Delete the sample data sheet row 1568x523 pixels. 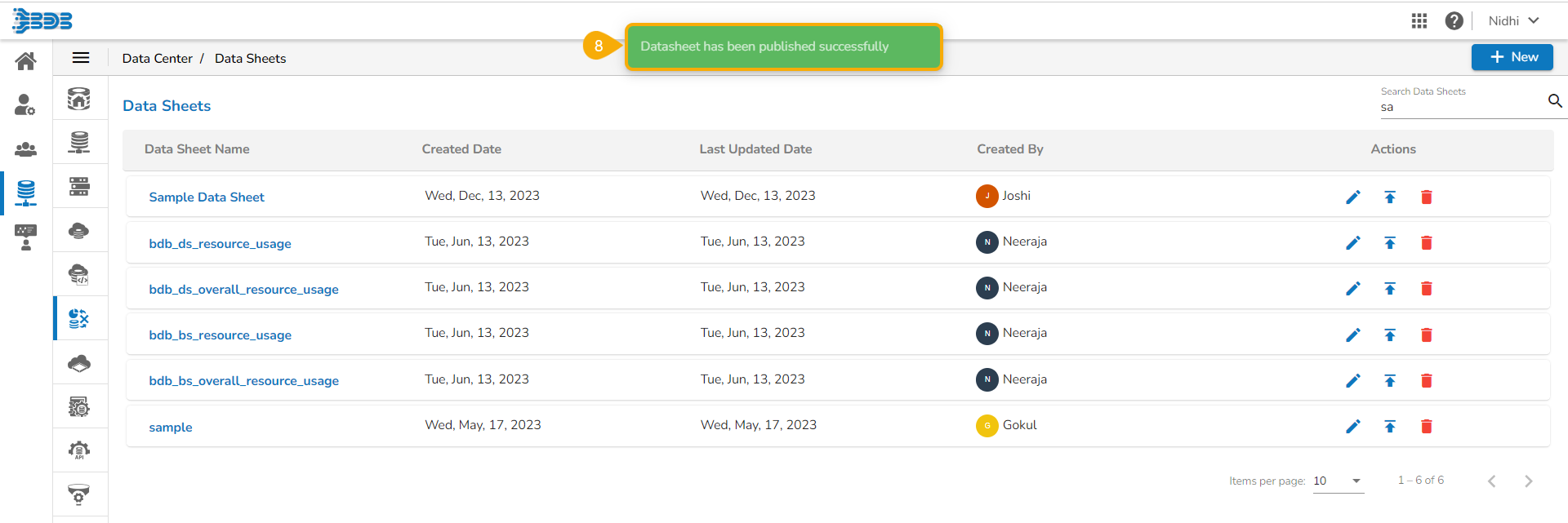tap(1426, 427)
